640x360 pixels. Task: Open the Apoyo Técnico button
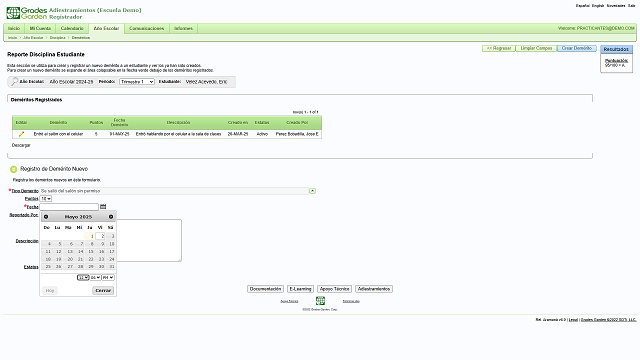(x=334, y=289)
